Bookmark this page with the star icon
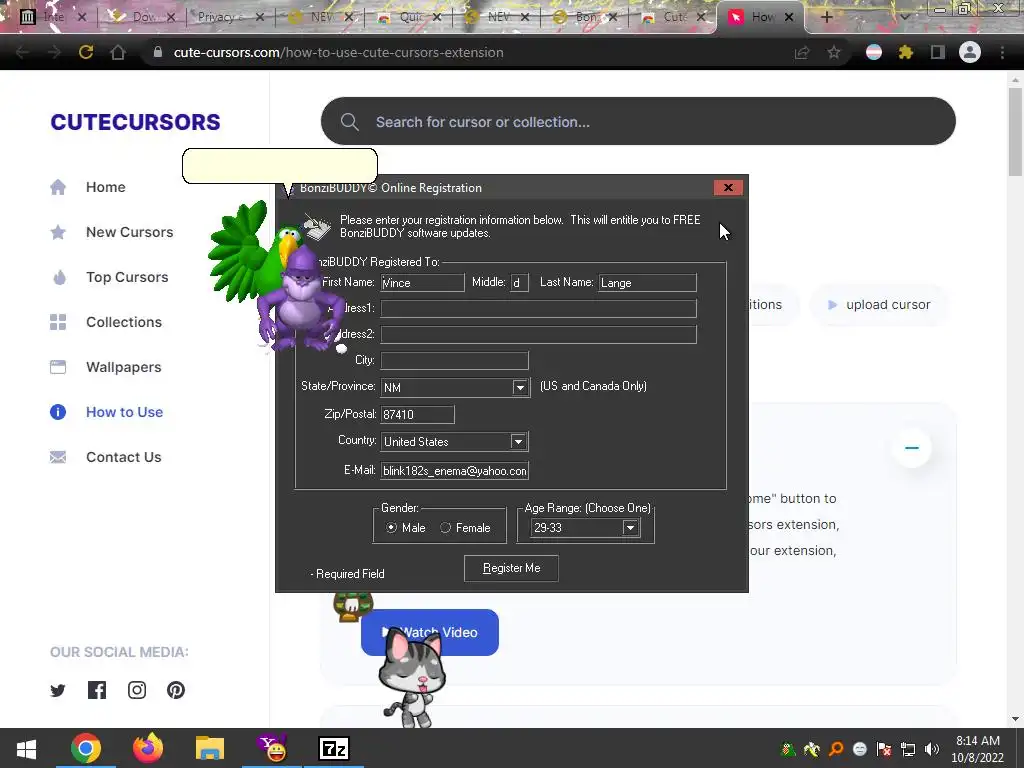This screenshot has height=768, width=1024. tap(834, 52)
